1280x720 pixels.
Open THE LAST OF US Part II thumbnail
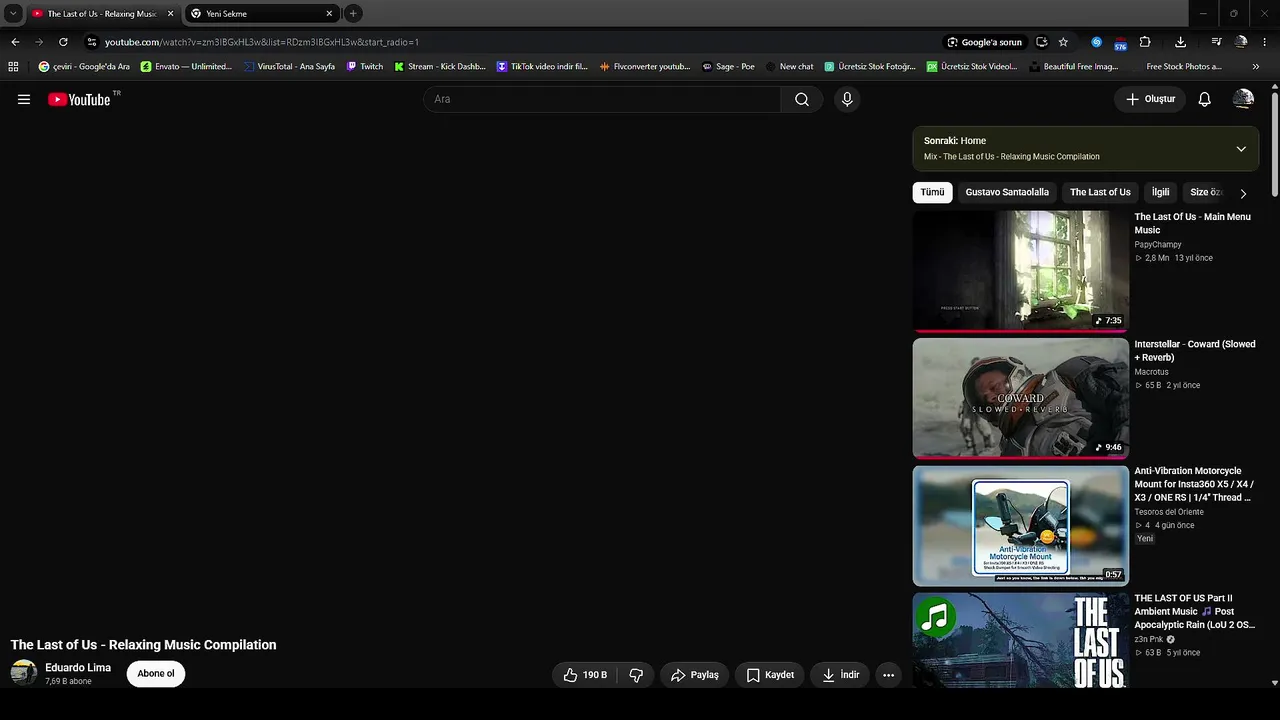[x=1020, y=641]
